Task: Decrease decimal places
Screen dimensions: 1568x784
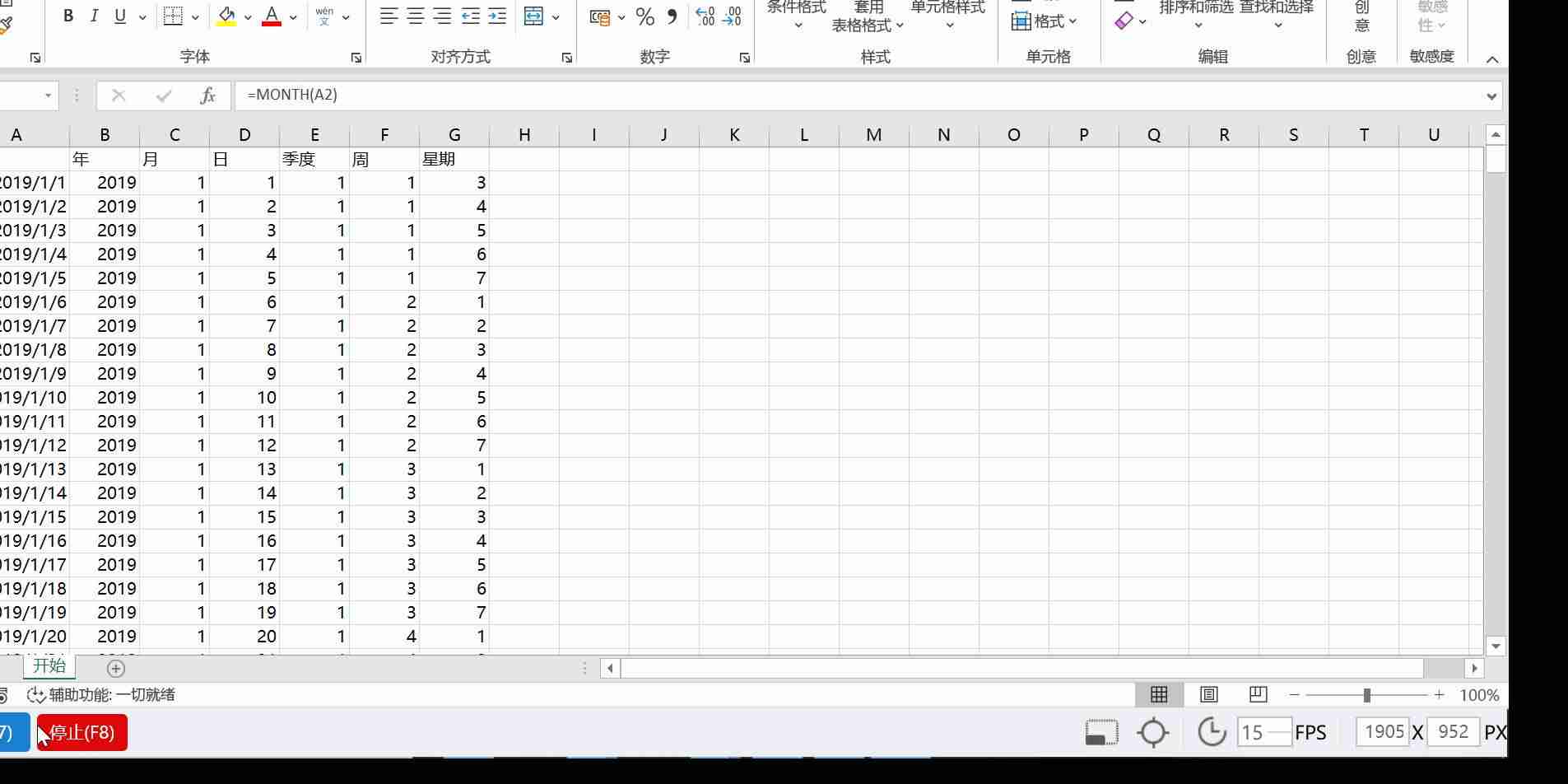Action: (x=732, y=16)
